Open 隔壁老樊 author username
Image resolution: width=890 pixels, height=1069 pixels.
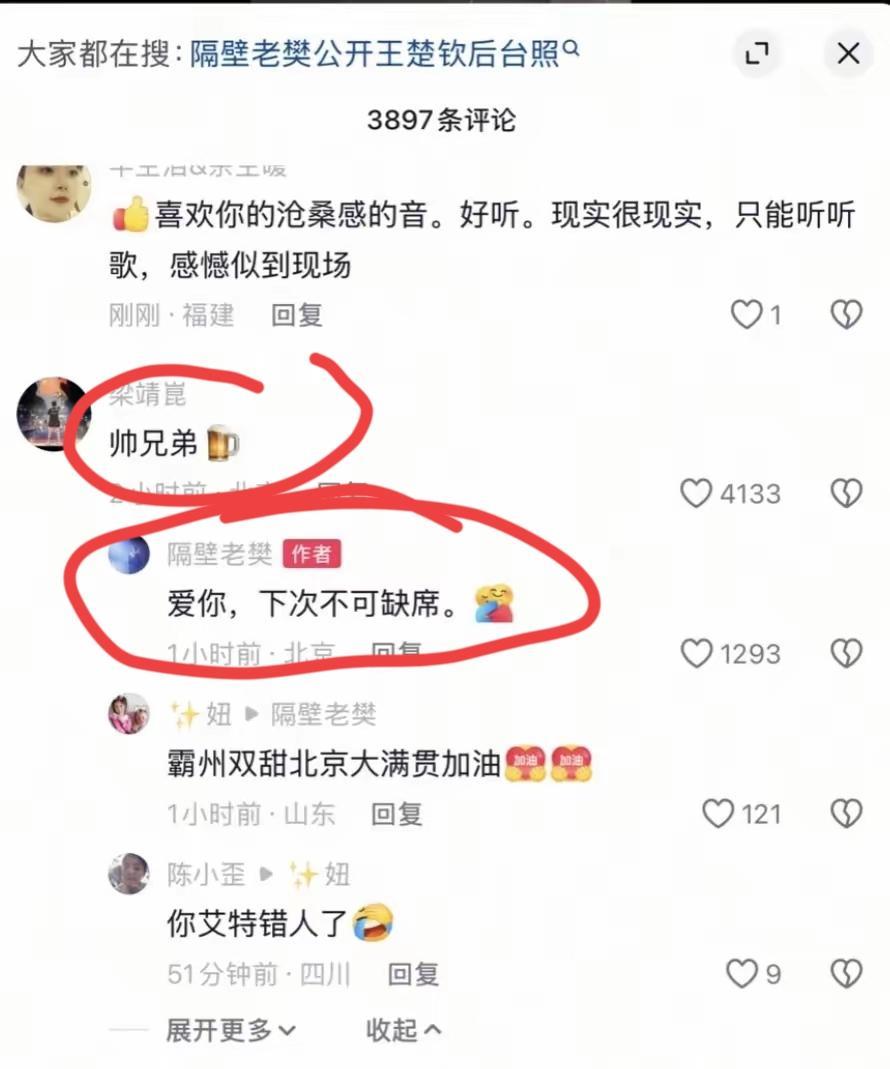point(220,554)
